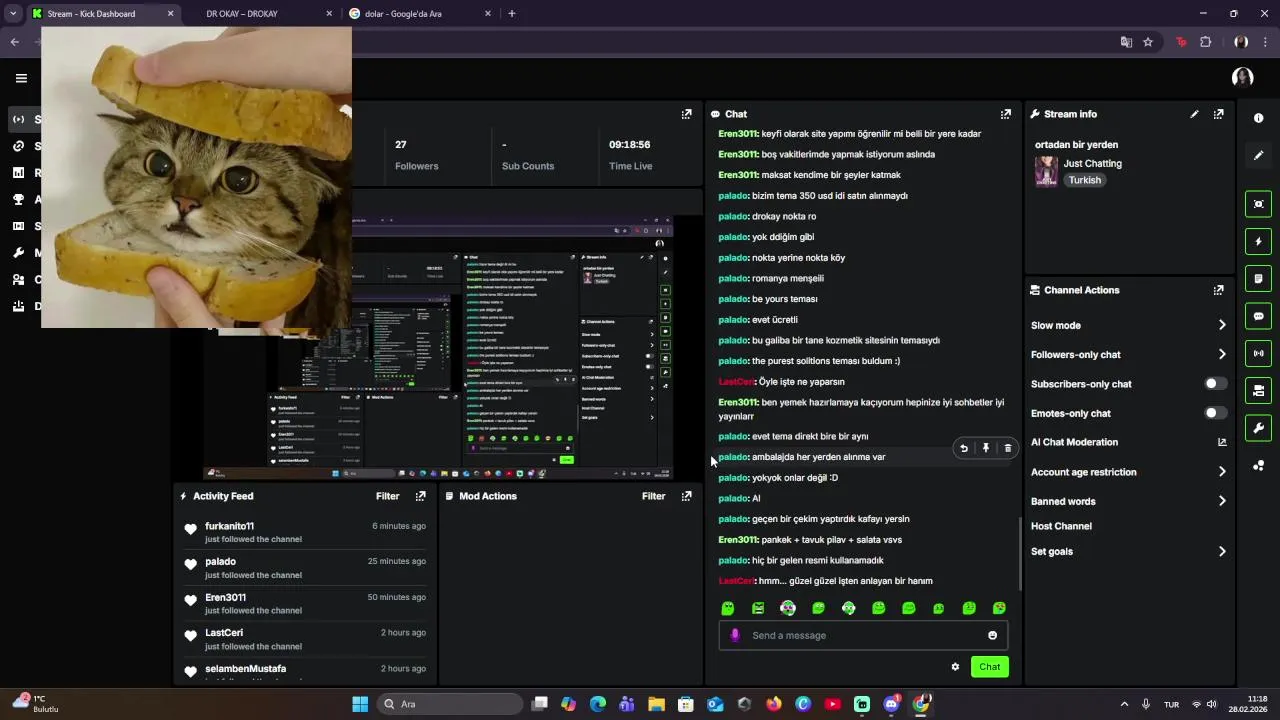Open Windows Start menu

point(360,704)
